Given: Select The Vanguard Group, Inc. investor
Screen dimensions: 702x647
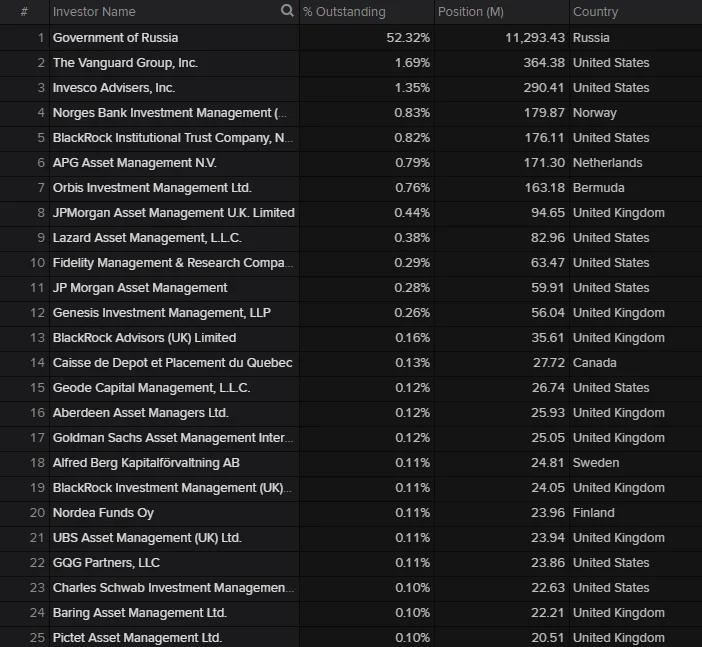Looking at the screenshot, I should coord(125,63).
